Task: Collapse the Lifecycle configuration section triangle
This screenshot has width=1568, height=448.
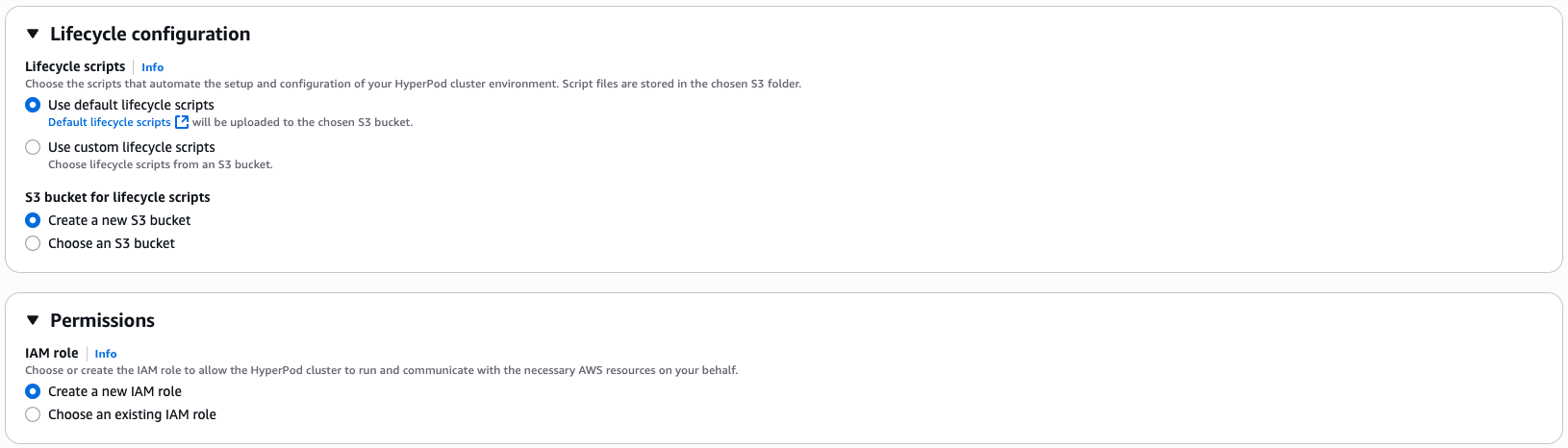Action: coord(33,34)
